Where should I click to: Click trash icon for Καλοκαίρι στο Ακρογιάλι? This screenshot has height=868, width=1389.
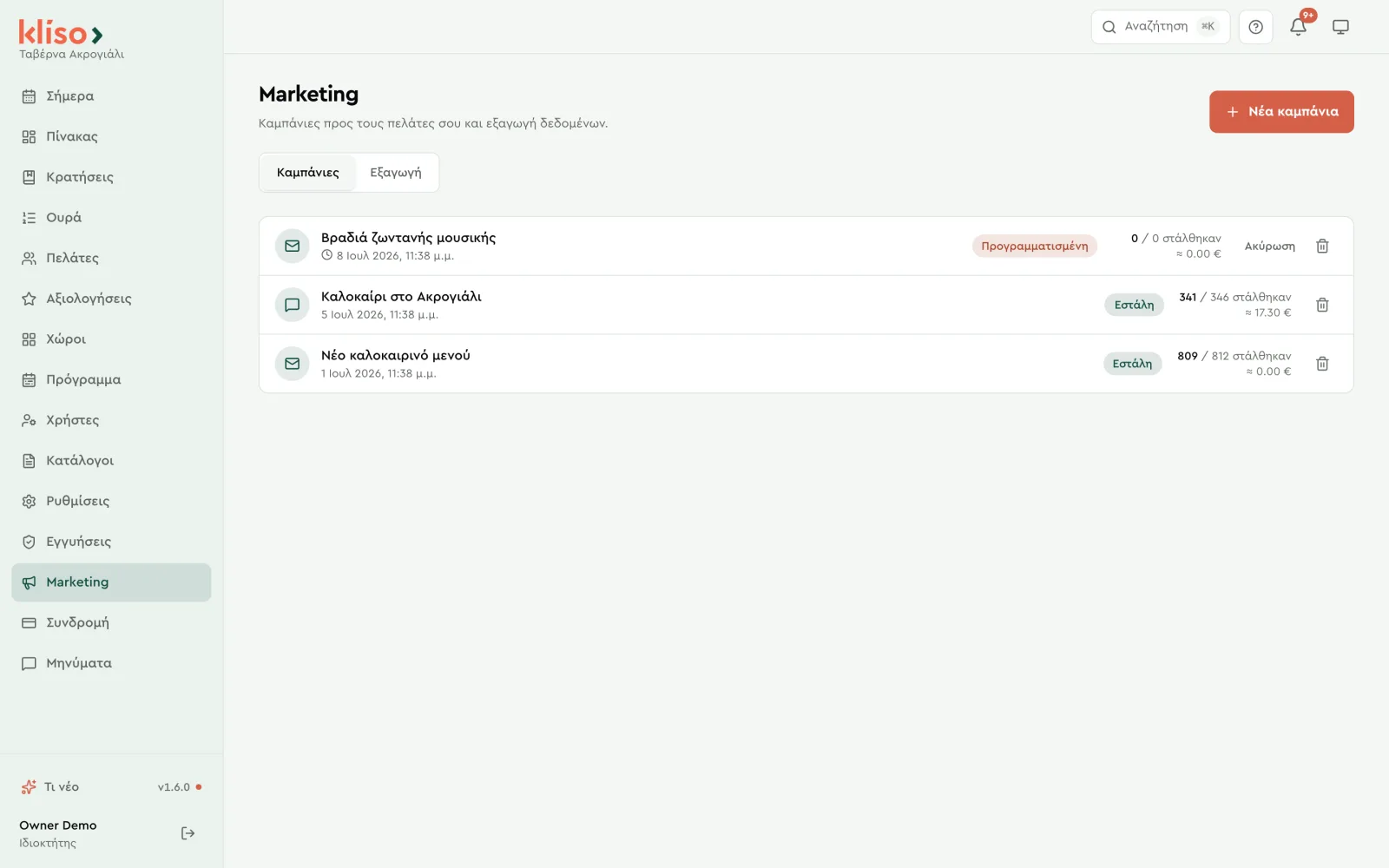(x=1322, y=306)
